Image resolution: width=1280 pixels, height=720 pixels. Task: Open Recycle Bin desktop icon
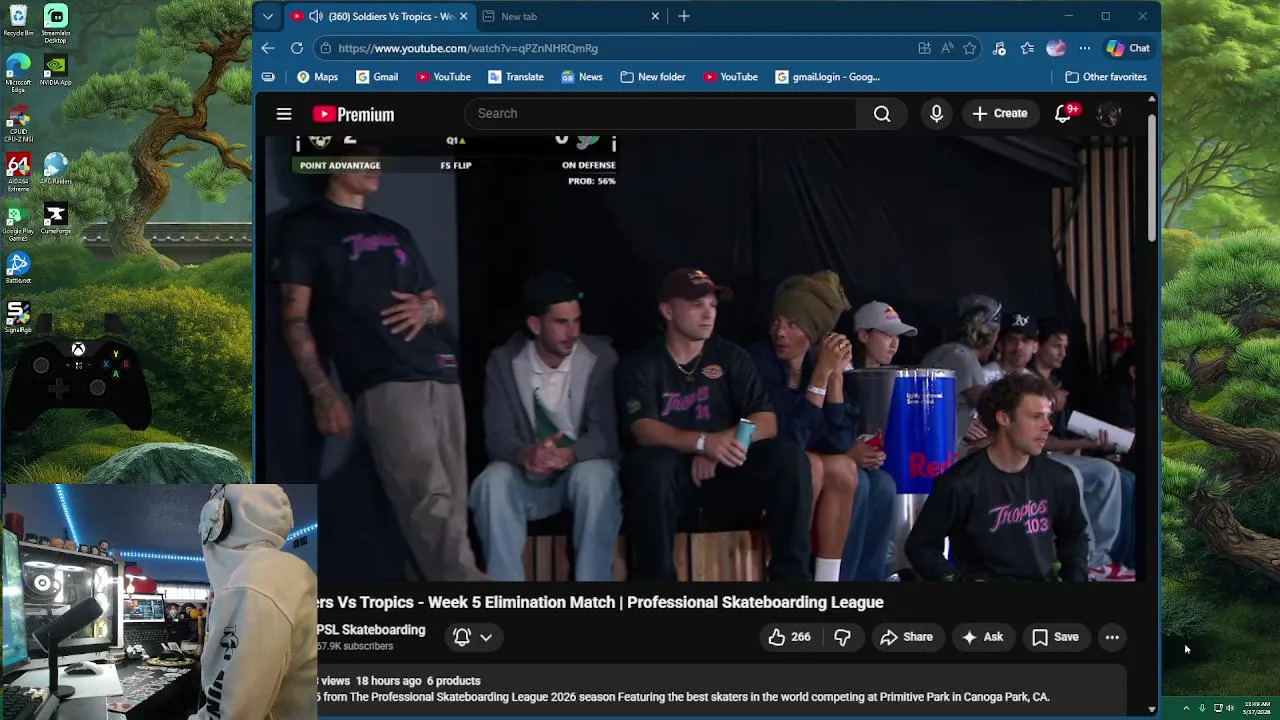point(18,20)
